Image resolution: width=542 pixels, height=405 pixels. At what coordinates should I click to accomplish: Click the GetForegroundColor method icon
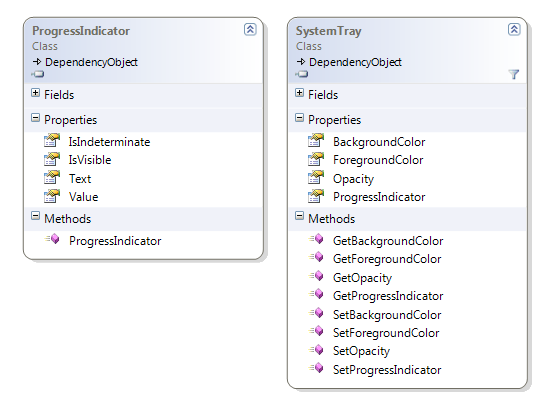point(316,257)
